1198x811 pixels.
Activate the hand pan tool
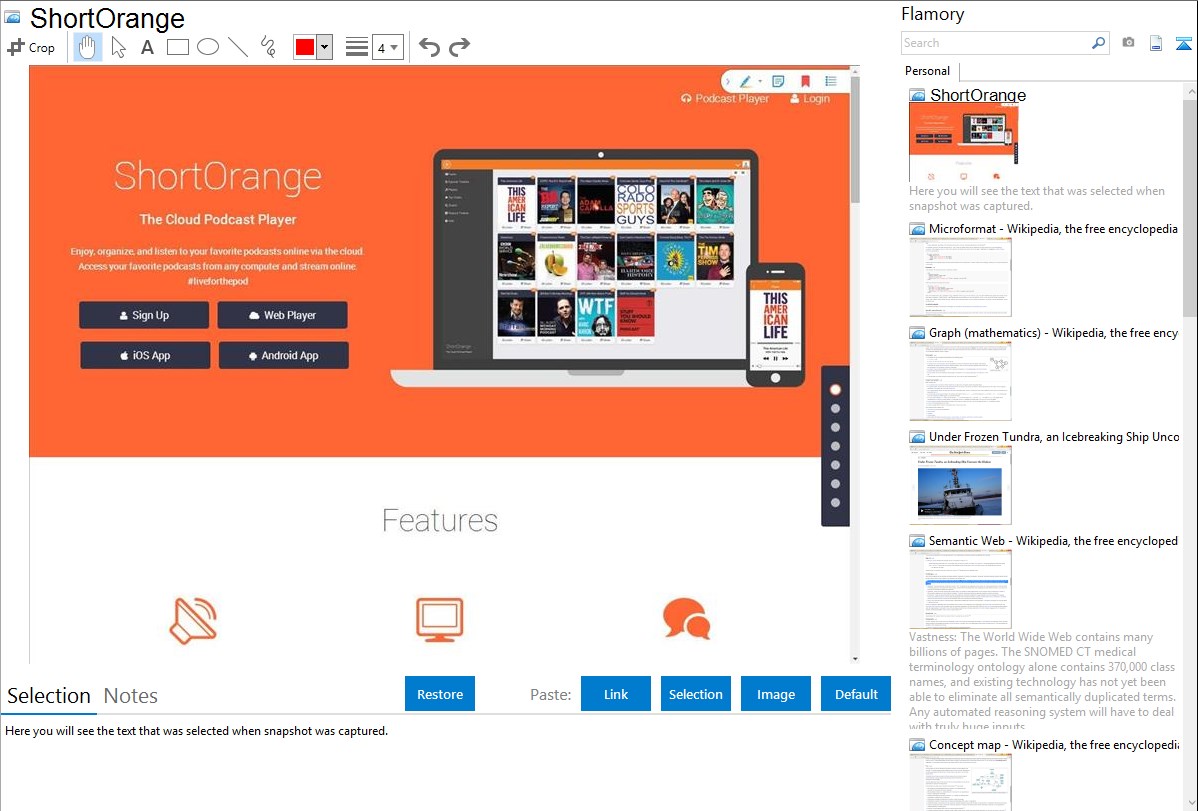(x=87, y=47)
